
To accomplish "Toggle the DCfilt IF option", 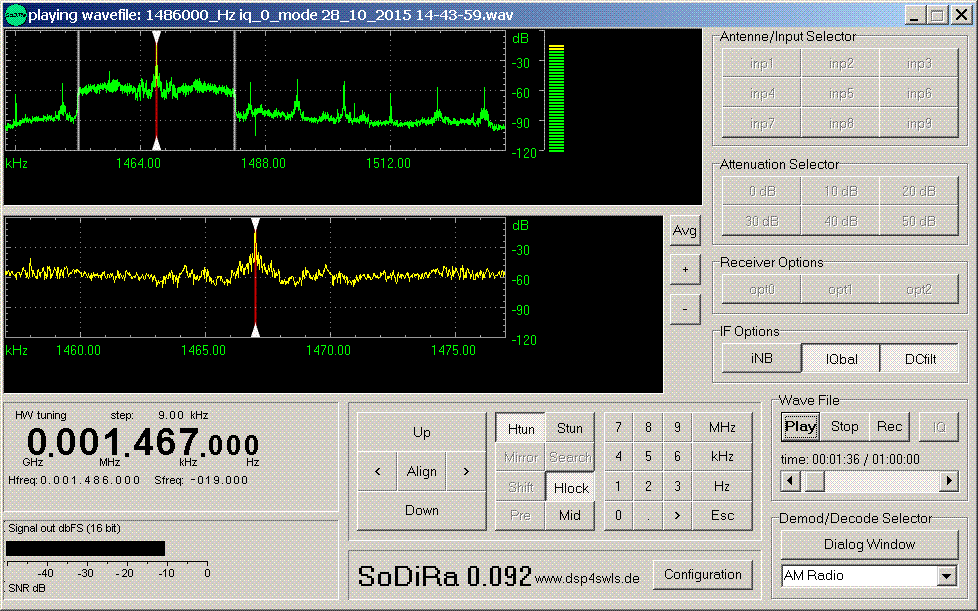I will click(x=919, y=358).
